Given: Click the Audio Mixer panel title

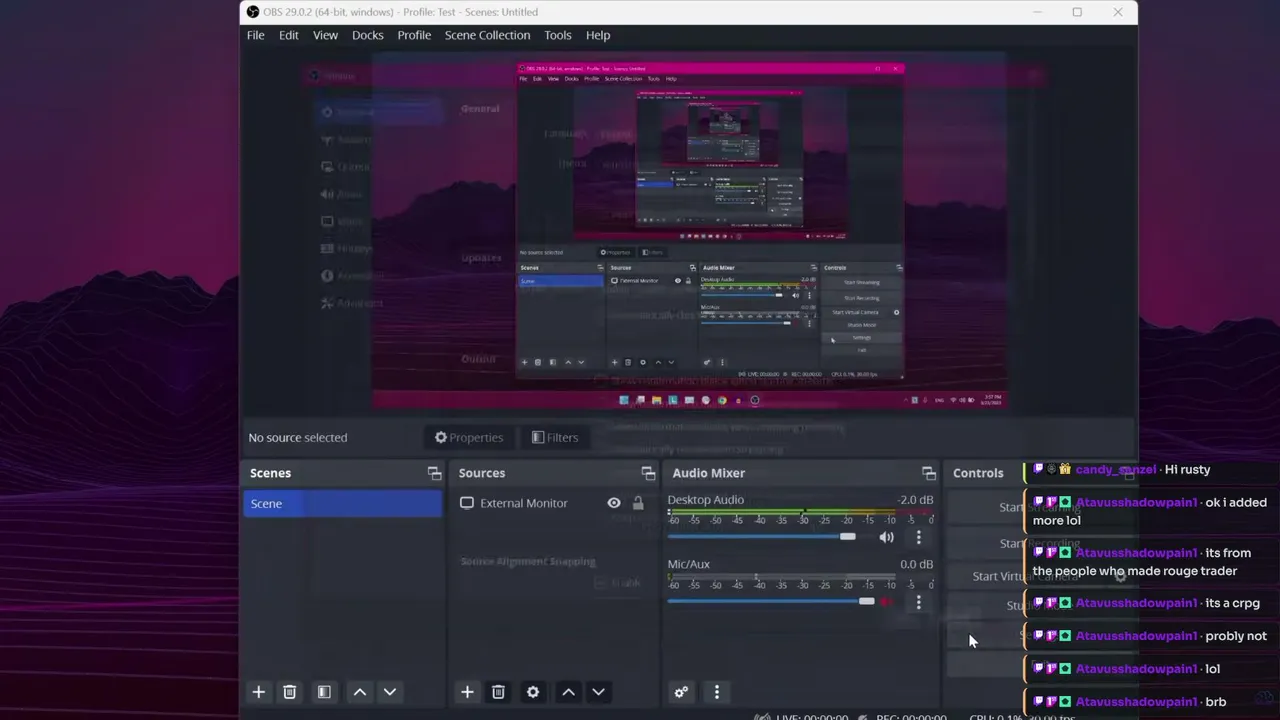Looking at the screenshot, I should point(709,473).
